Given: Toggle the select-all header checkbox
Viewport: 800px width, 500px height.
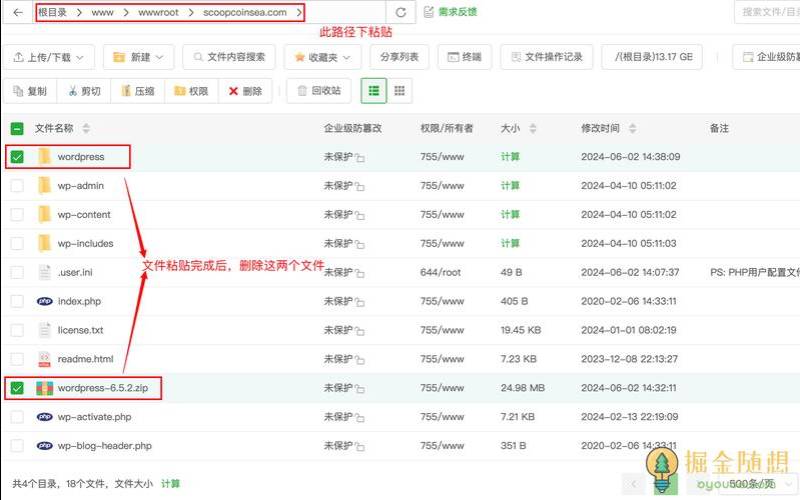Looking at the screenshot, I should [x=17, y=129].
